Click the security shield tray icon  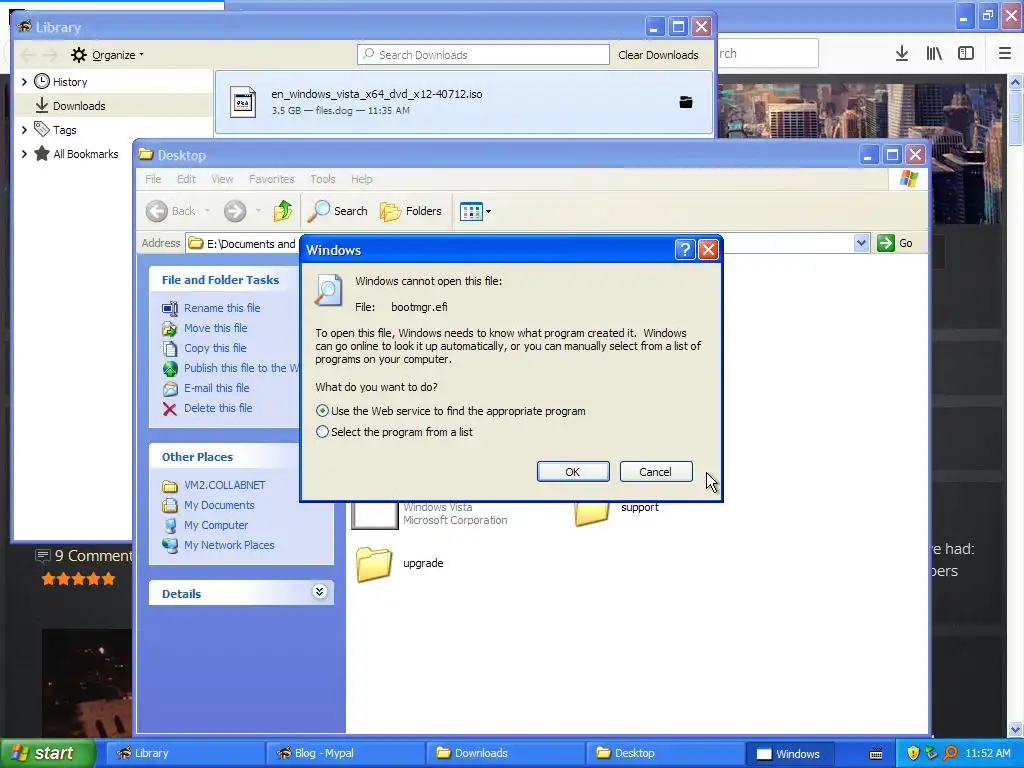point(913,754)
